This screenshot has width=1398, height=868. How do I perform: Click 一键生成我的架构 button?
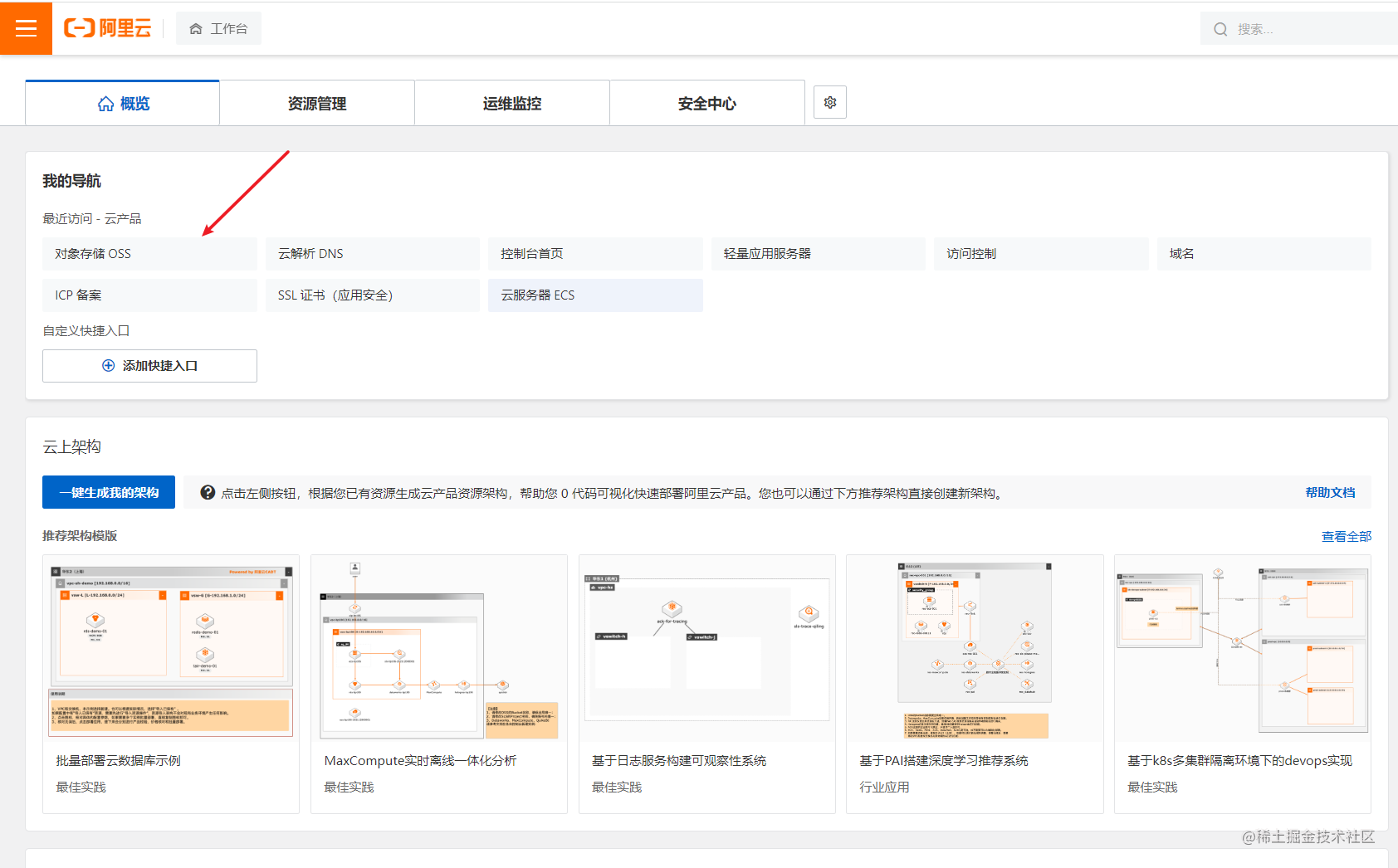click(x=109, y=492)
